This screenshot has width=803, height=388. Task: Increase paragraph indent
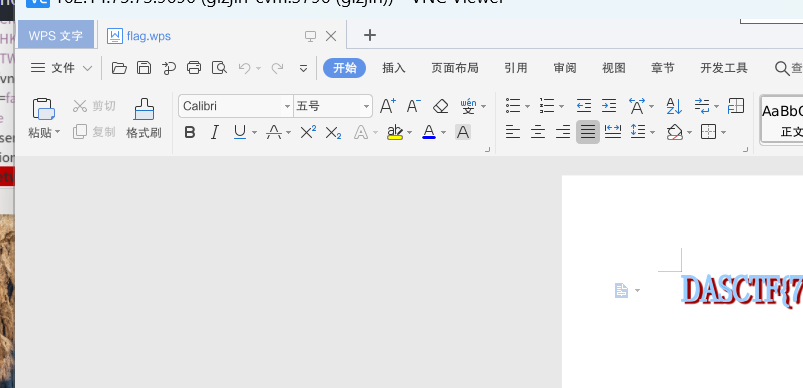609,106
